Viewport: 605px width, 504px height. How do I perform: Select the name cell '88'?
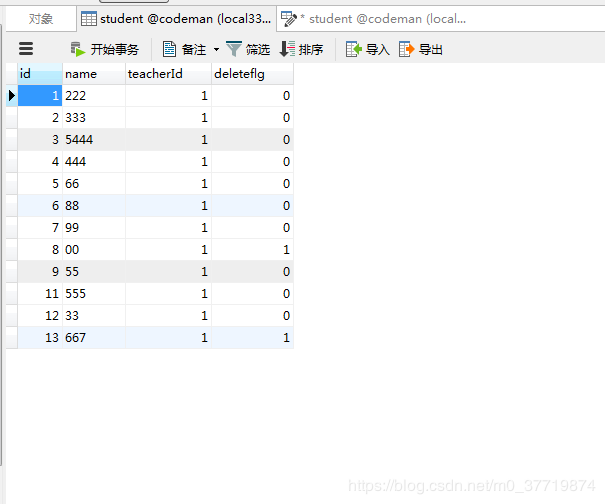94,205
